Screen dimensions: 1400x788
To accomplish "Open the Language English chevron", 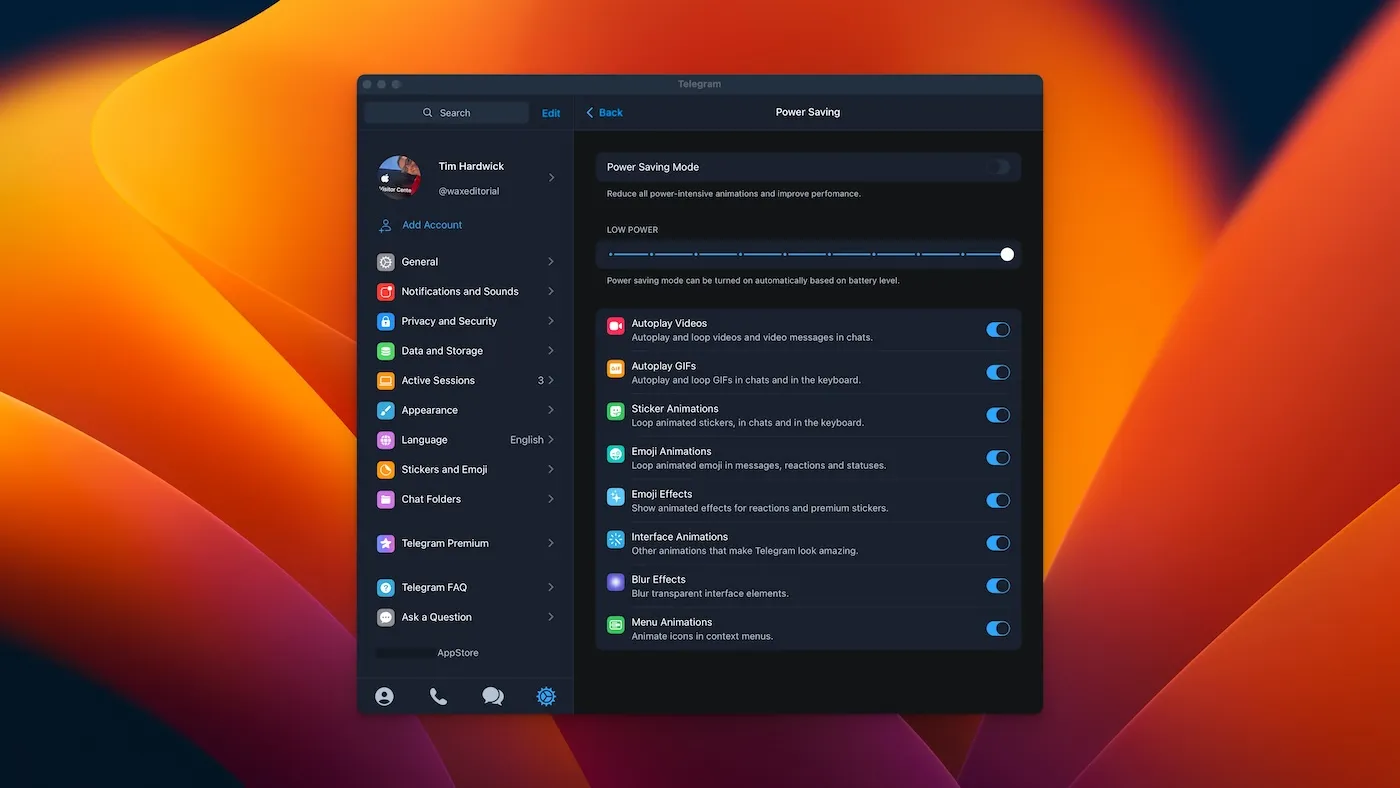I will tap(551, 440).
